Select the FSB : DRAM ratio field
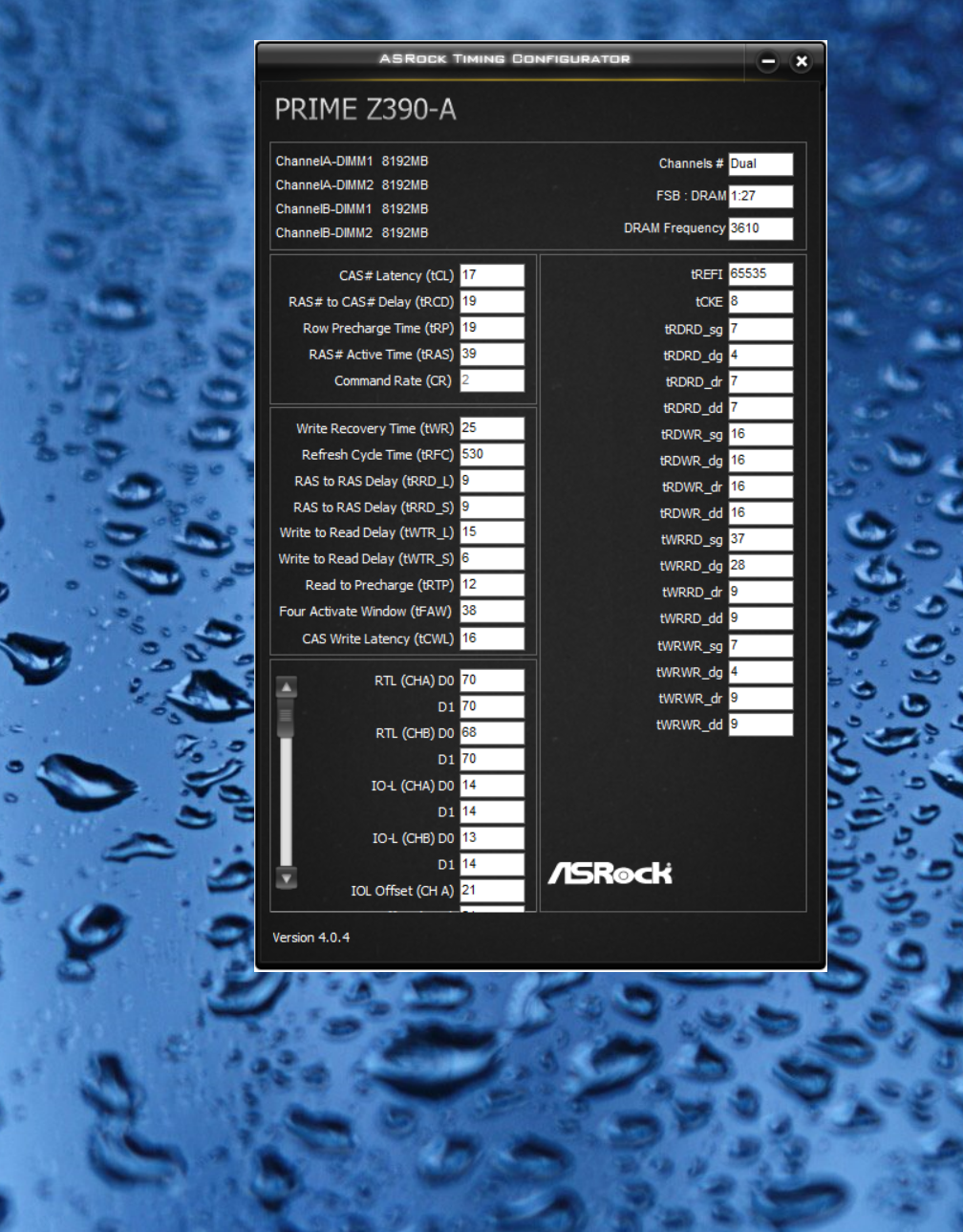 760,197
